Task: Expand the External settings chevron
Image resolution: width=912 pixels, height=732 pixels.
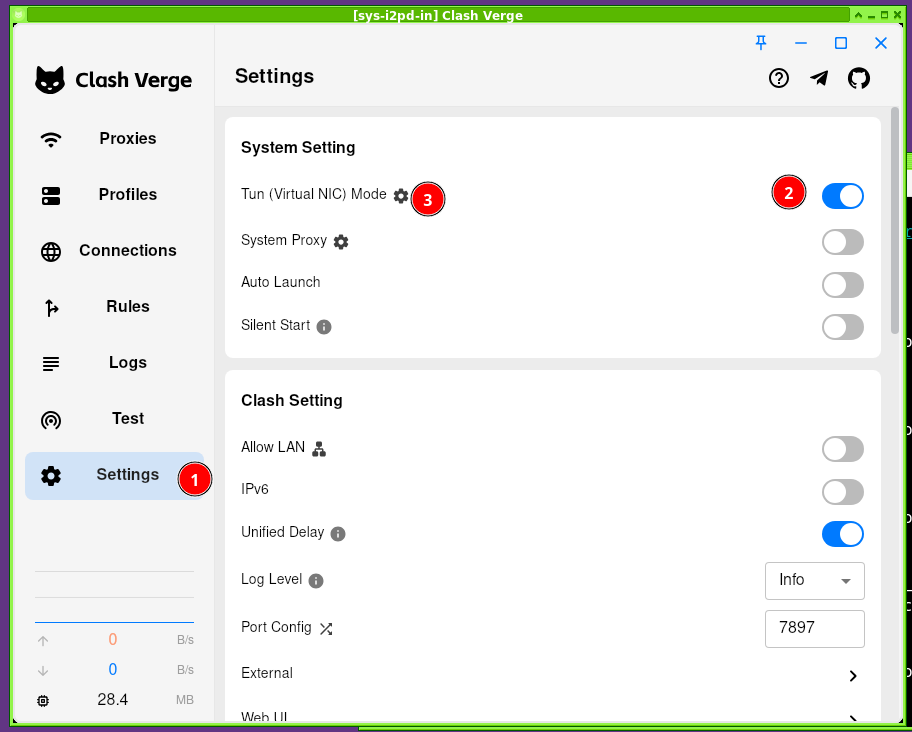Action: coord(853,676)
